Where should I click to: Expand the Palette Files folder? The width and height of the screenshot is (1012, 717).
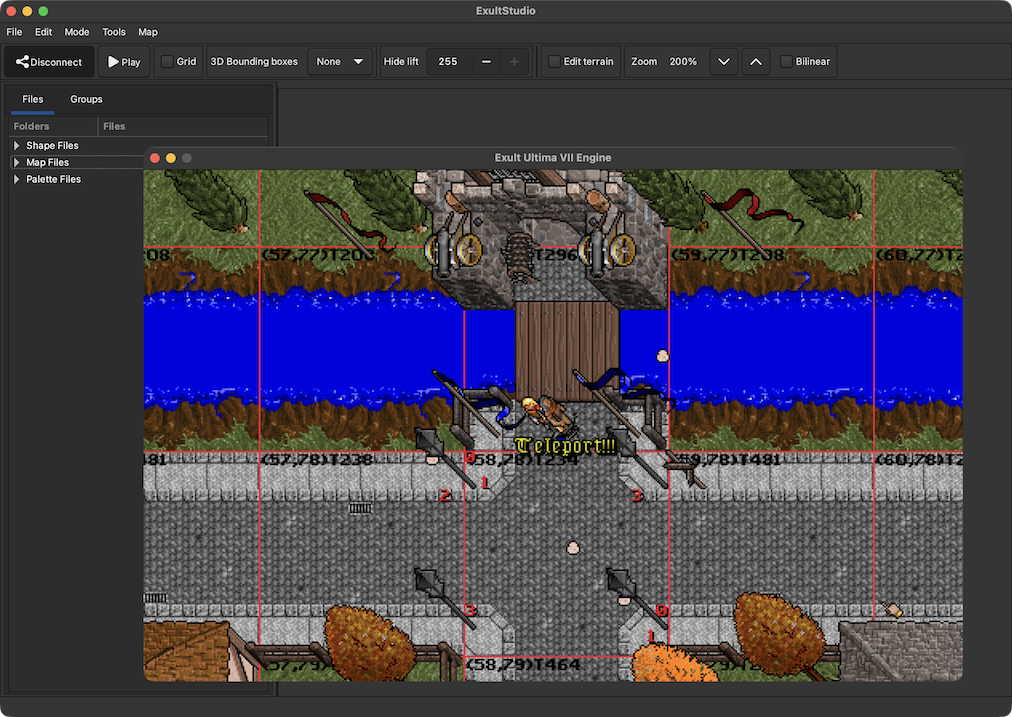[x=17, y=179]
